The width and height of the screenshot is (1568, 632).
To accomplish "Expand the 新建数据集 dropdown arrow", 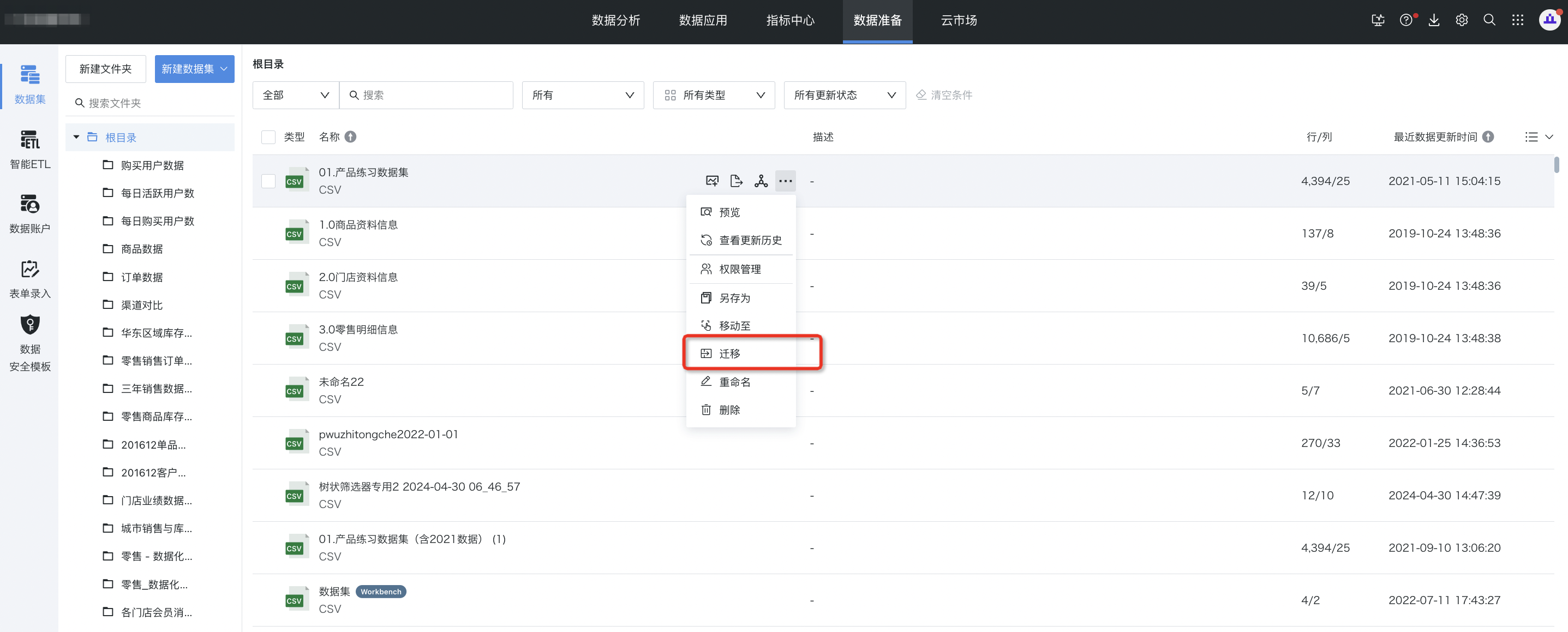I will 224,69.
